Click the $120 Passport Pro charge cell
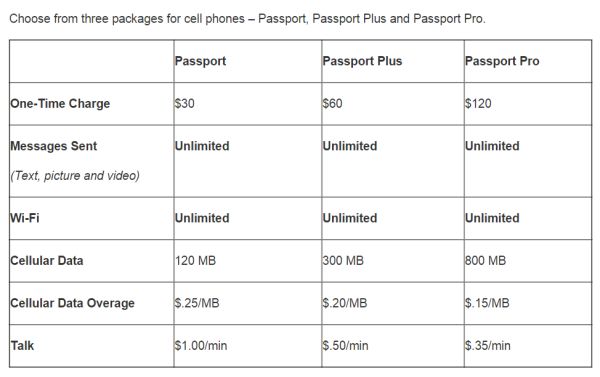The height and width of the screenshot is (377, 600). click(478, 103)
